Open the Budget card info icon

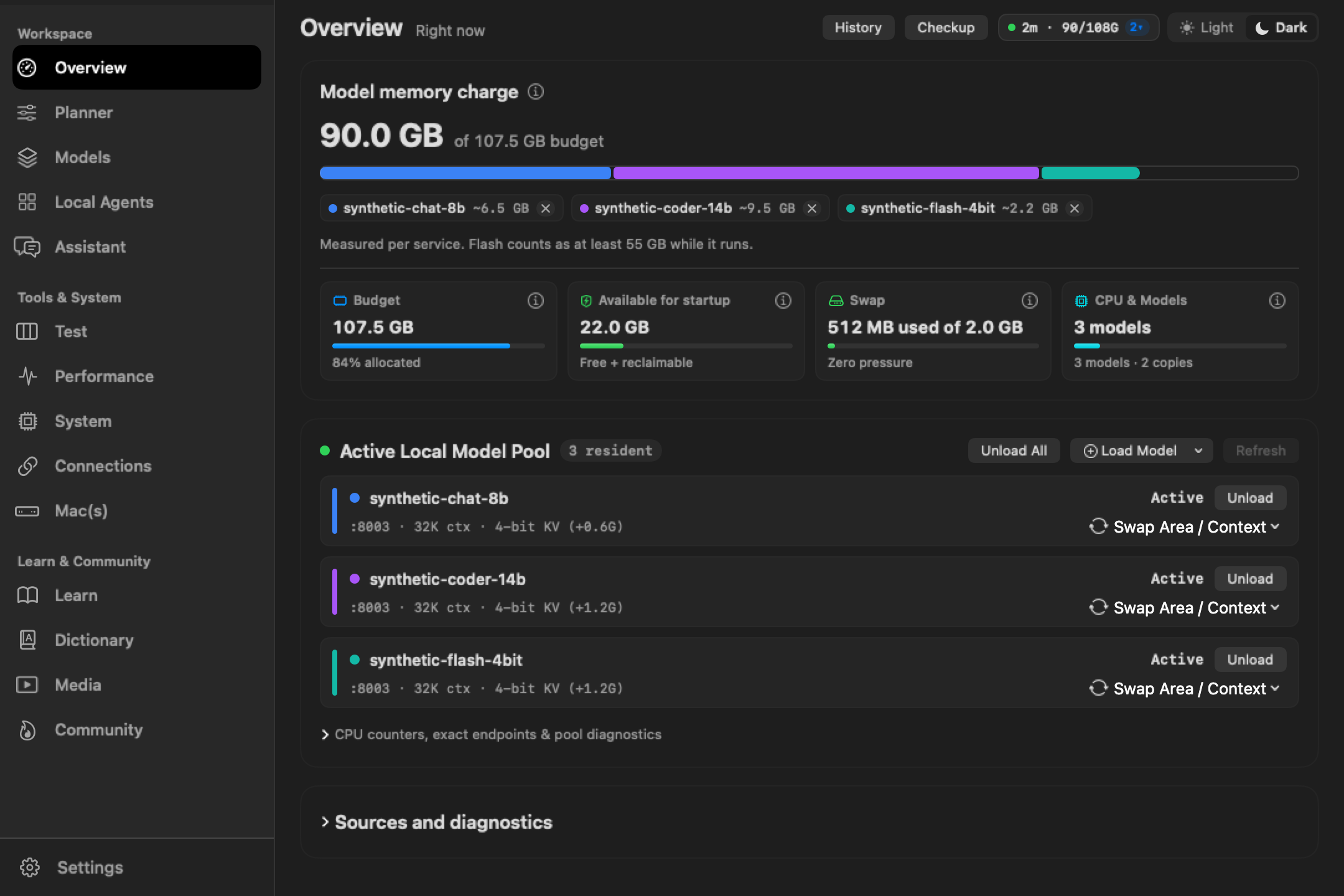pyautogui.click(x=536, y=301)
